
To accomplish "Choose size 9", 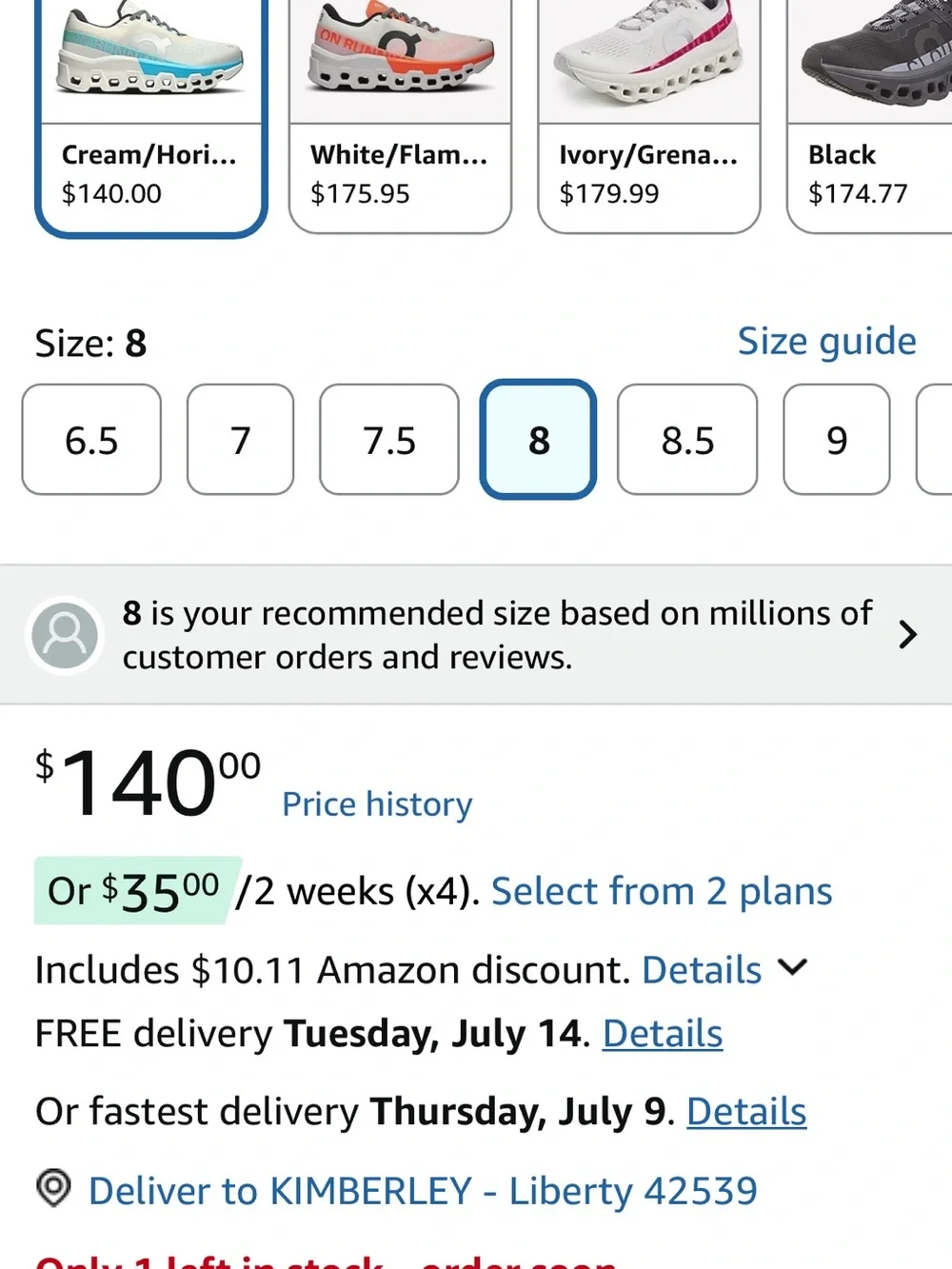I will coord(837,440).
